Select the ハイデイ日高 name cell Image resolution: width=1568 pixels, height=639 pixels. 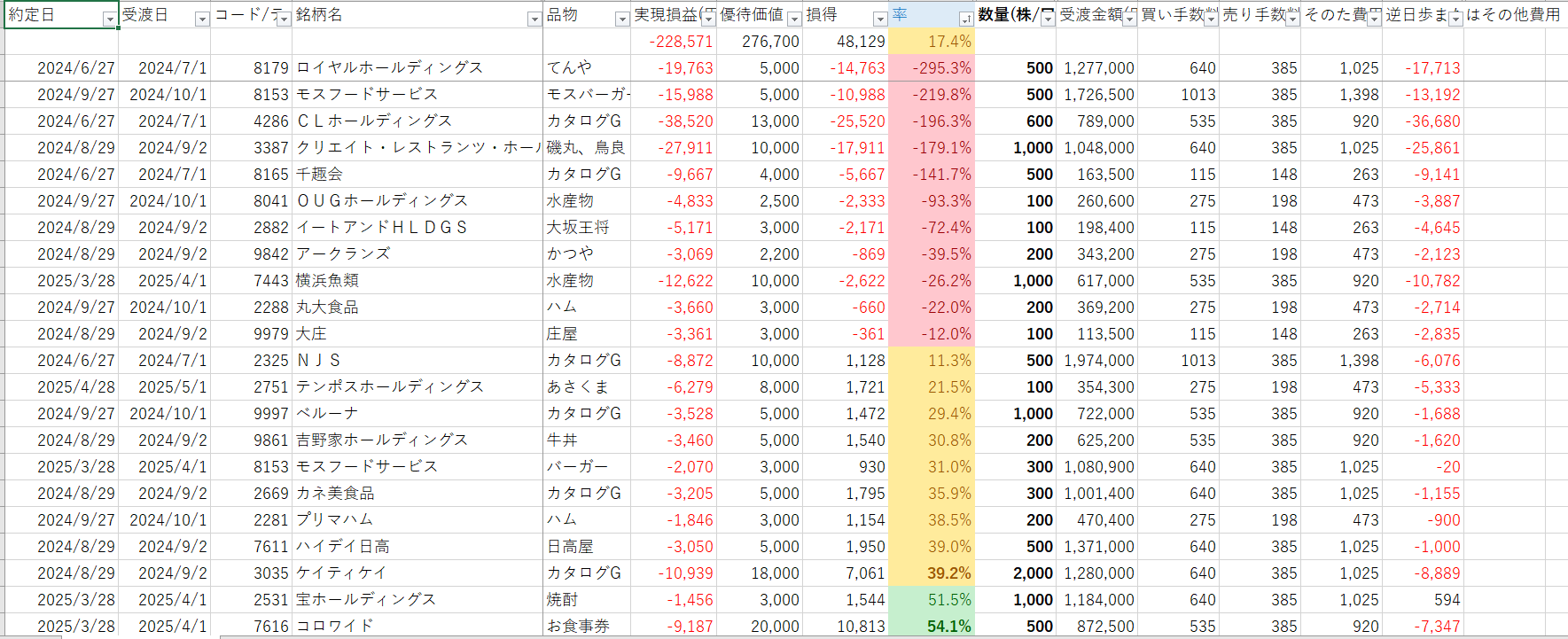coord(417,547)
